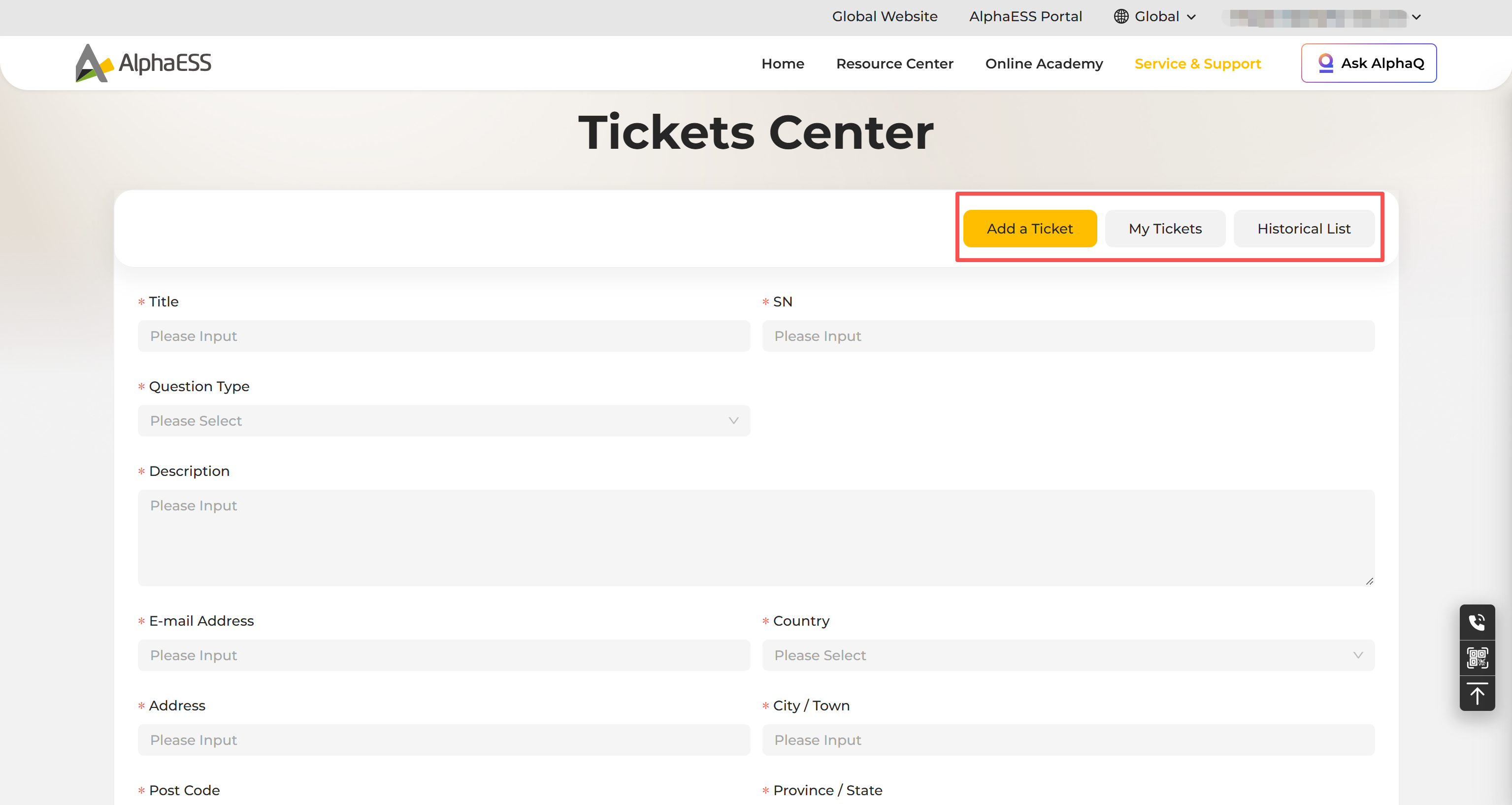Click the globe icon beside Global
Image resolution: width=1512 pixels, height=805 pixels.
pyautogui.click(x=1121, y=16)
